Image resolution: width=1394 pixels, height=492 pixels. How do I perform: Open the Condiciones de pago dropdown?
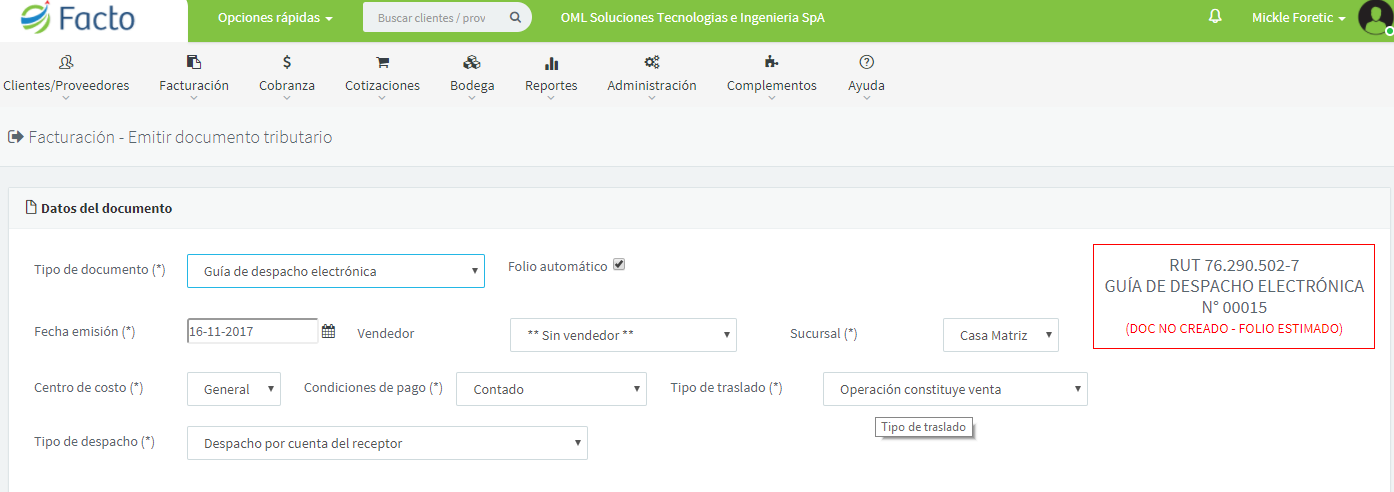pos(551,389)
